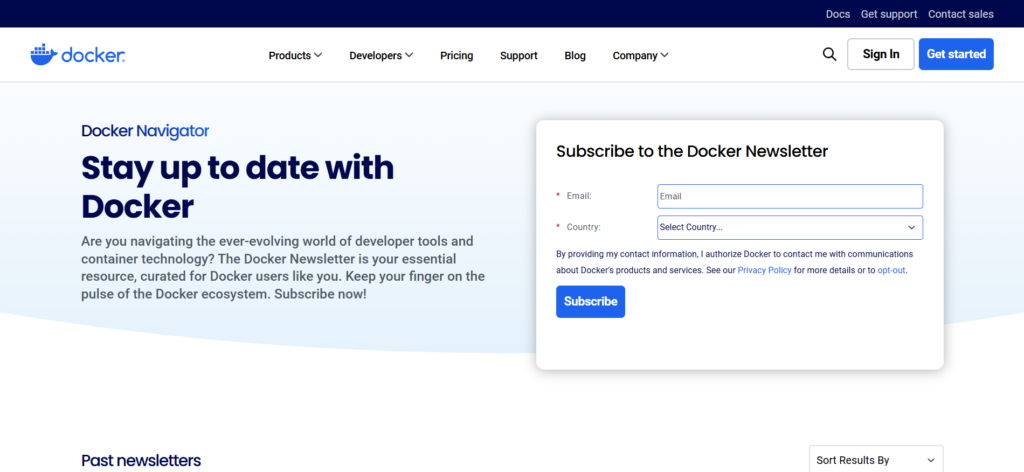Click the opt-out link

(x=891, y=270)
